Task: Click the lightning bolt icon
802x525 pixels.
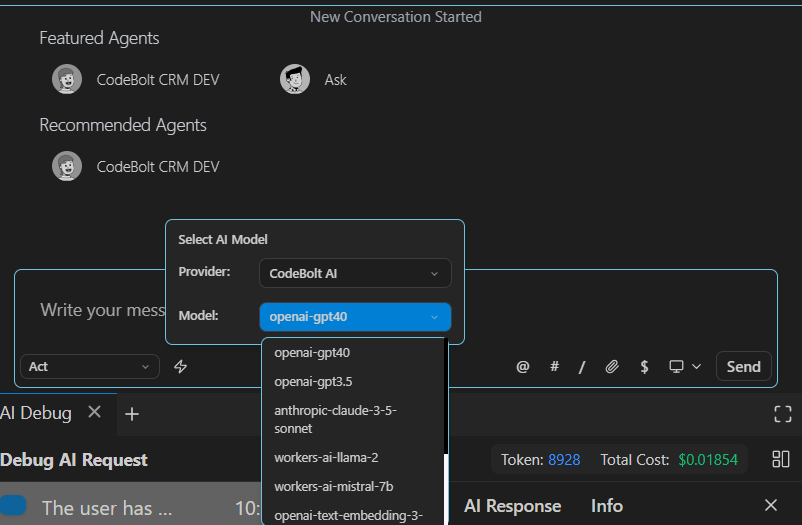Action: [x=181, y=366]
